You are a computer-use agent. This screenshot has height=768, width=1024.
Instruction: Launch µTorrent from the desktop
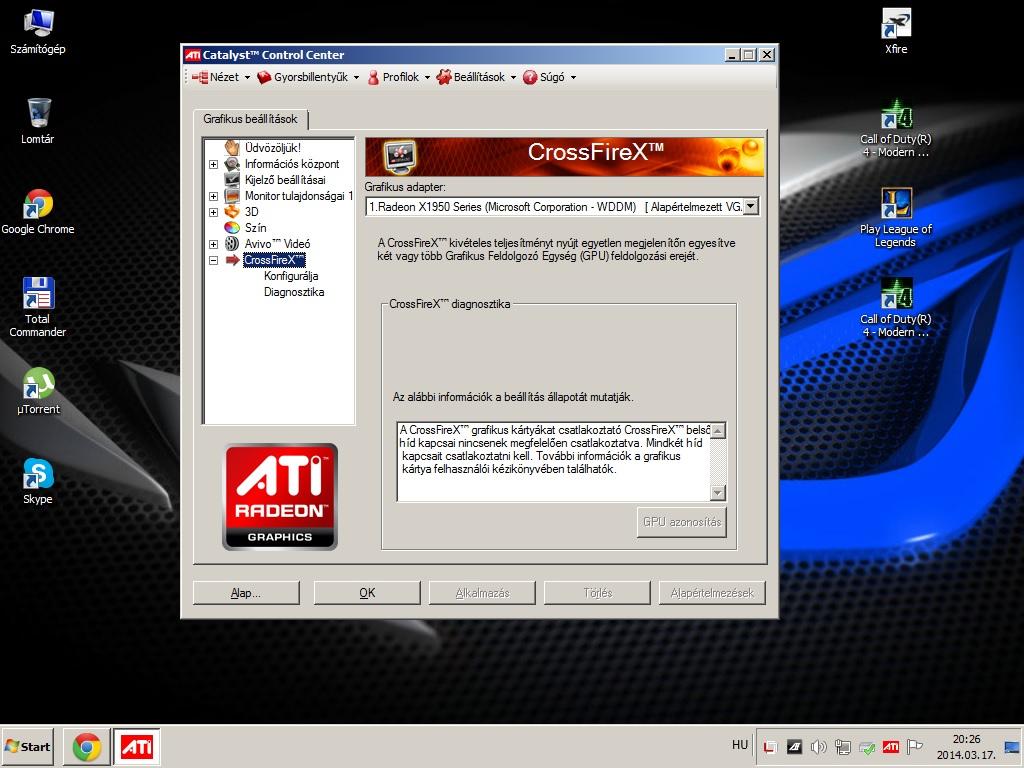point(38,391)
